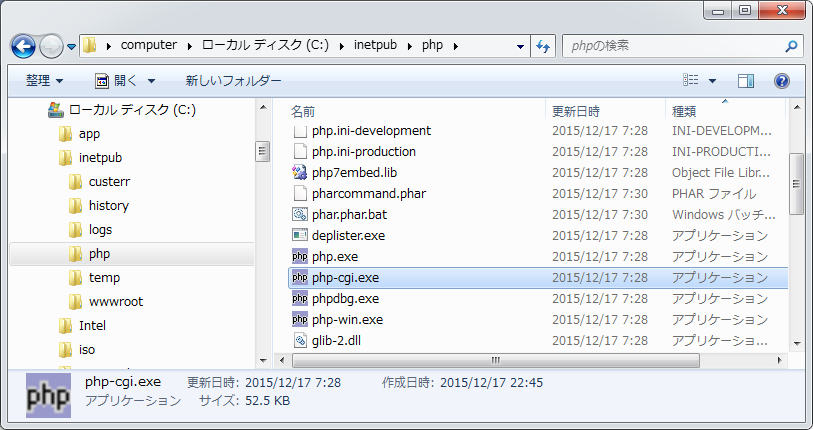Select the glib-2.dll file icon

(x=299, y=341)
